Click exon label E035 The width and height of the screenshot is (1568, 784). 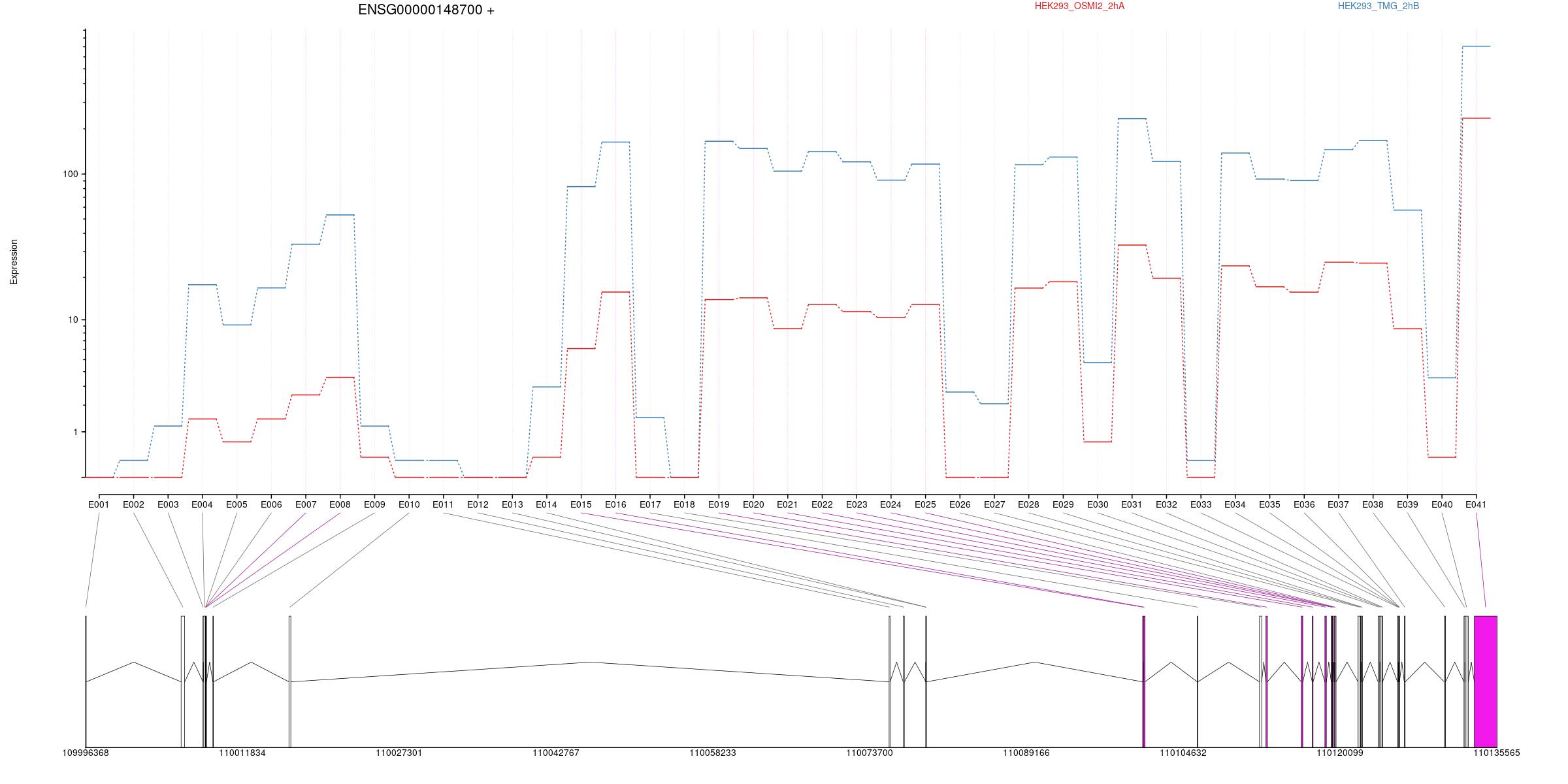[1269, 504]
